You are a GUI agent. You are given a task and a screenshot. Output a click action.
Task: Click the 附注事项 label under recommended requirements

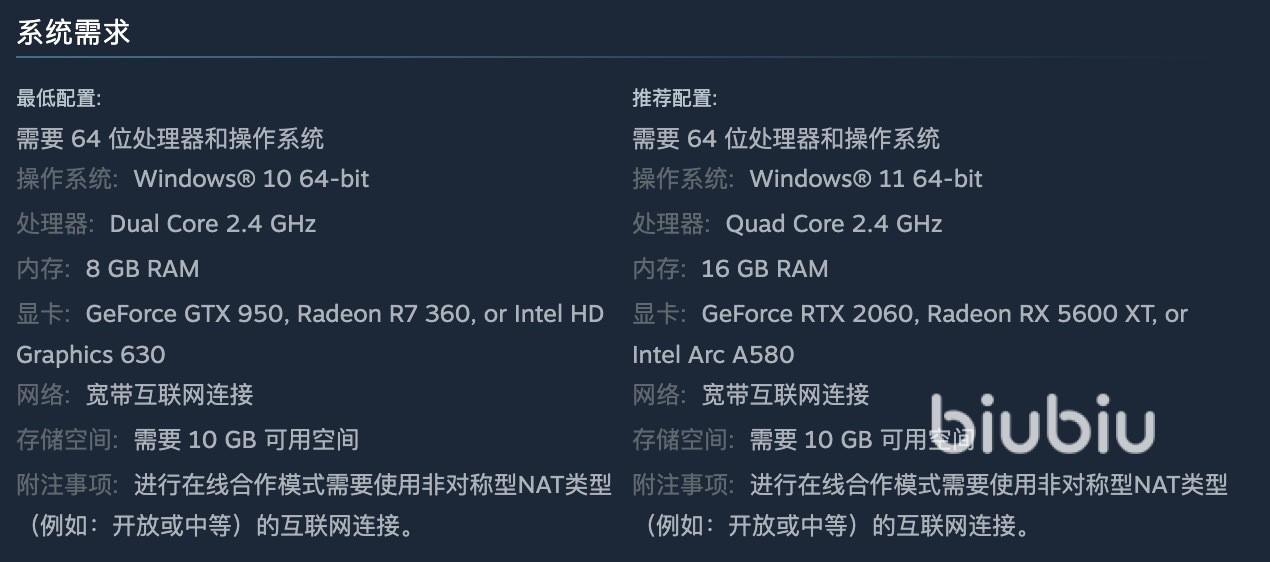click(682, 485)
